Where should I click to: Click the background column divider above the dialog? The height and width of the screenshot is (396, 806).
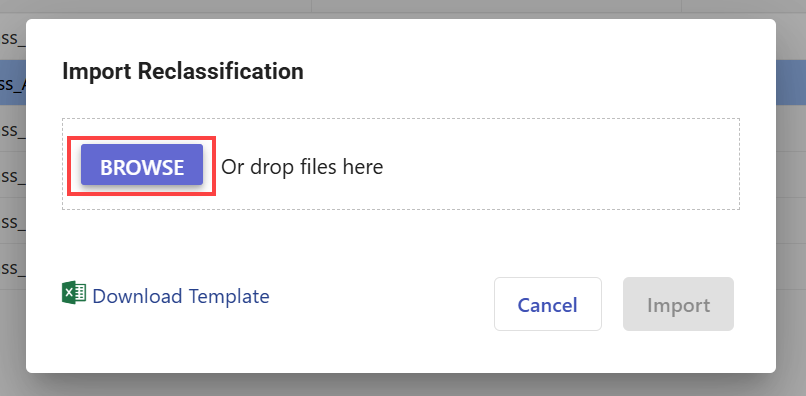(x=312, y=6)
